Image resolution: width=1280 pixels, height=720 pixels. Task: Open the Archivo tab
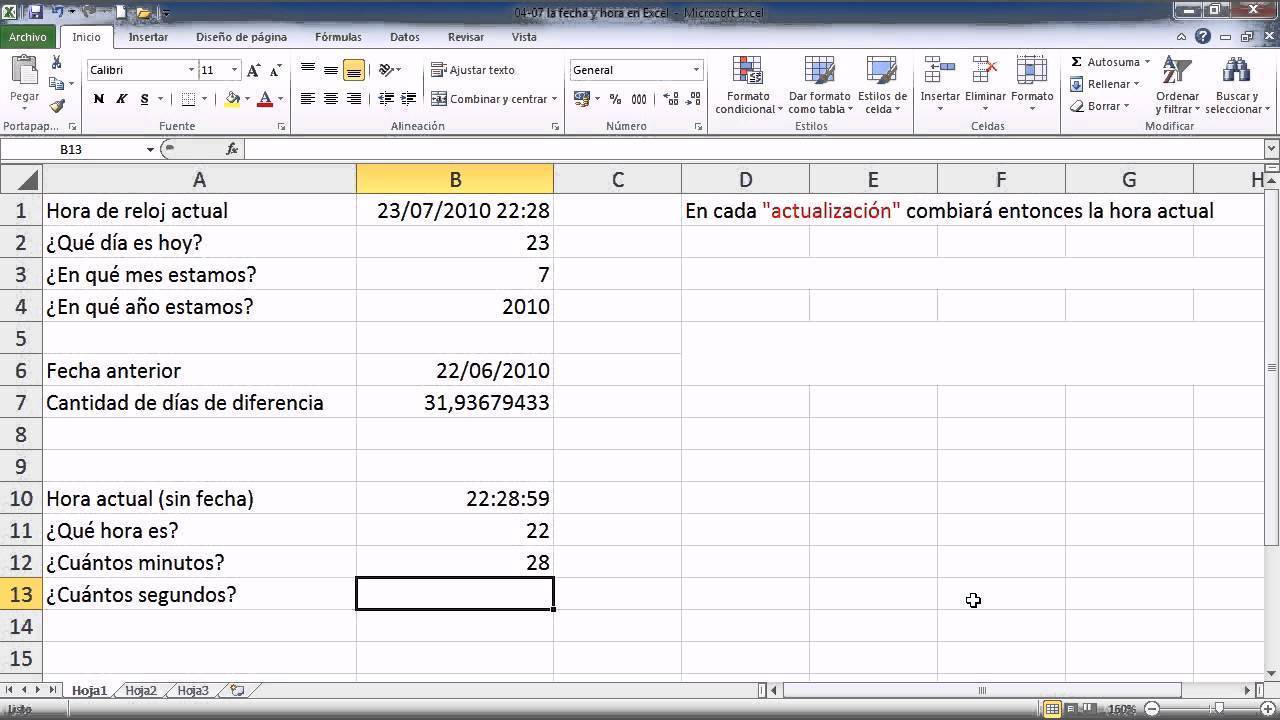coord(28,37)
